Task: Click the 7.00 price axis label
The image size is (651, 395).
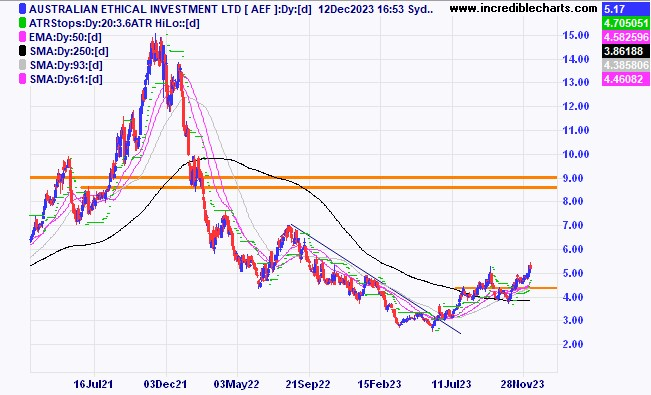Action: pyautogui.click(x=573, y=225)
